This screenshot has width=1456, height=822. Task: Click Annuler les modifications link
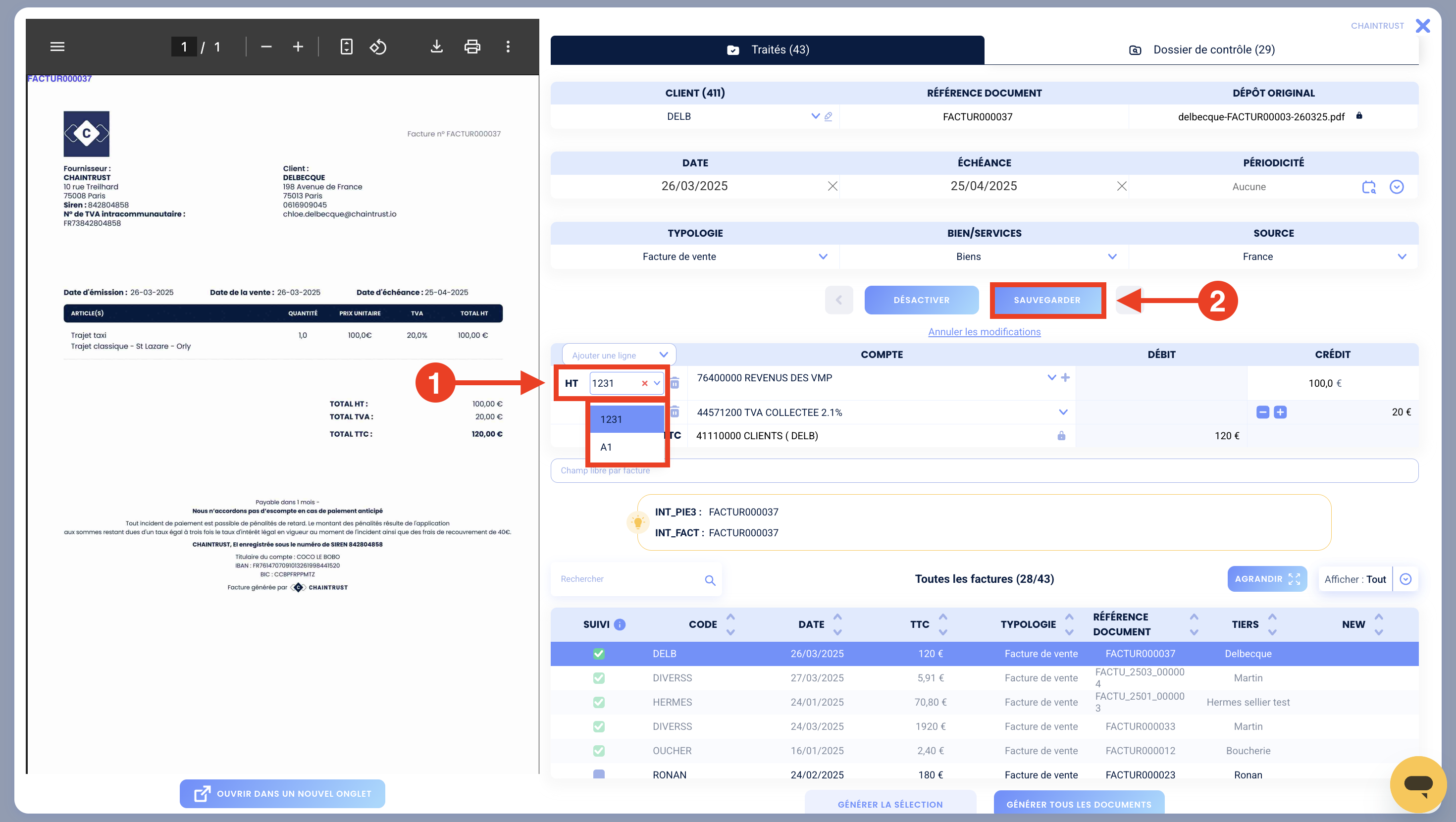(x=984, y=332)
